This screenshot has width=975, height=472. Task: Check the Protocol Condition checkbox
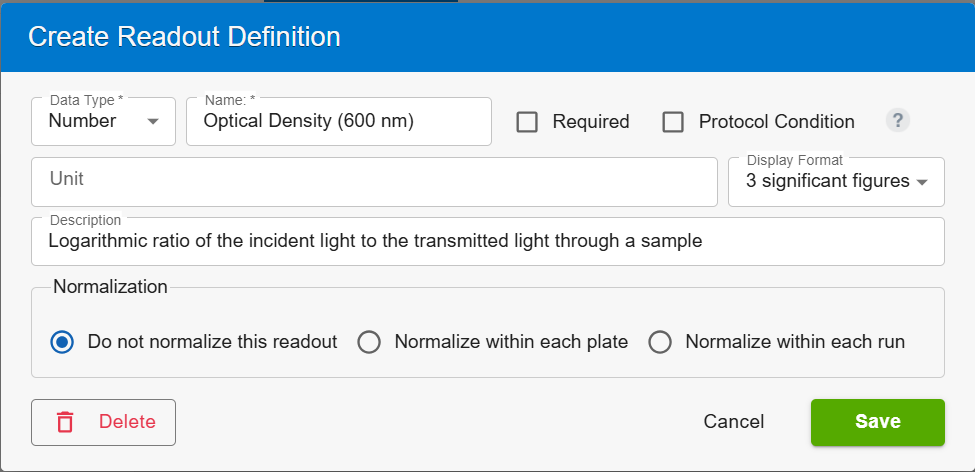click(x=673, y=122)
